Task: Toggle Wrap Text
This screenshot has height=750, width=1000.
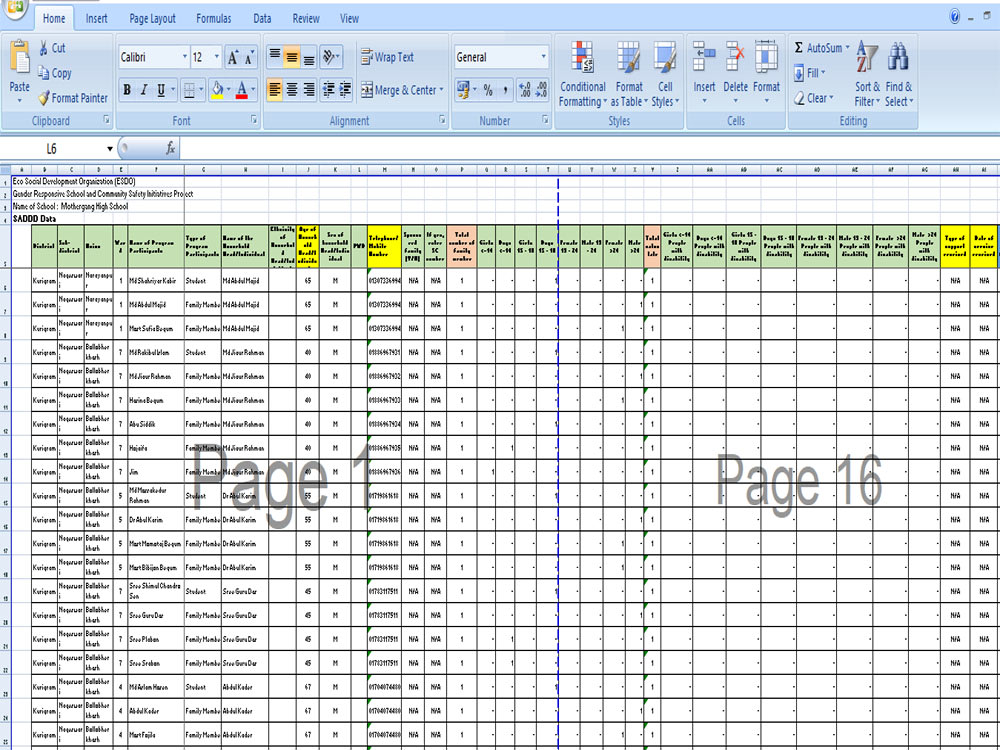Action: [388, 57]
